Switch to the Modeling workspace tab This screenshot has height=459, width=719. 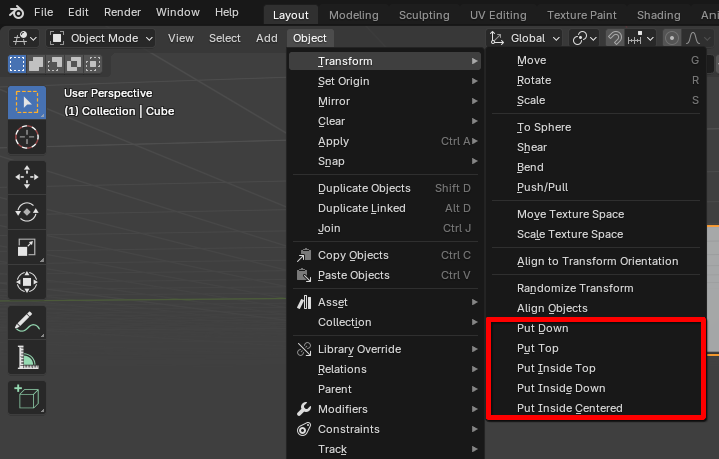coord(354,15)
